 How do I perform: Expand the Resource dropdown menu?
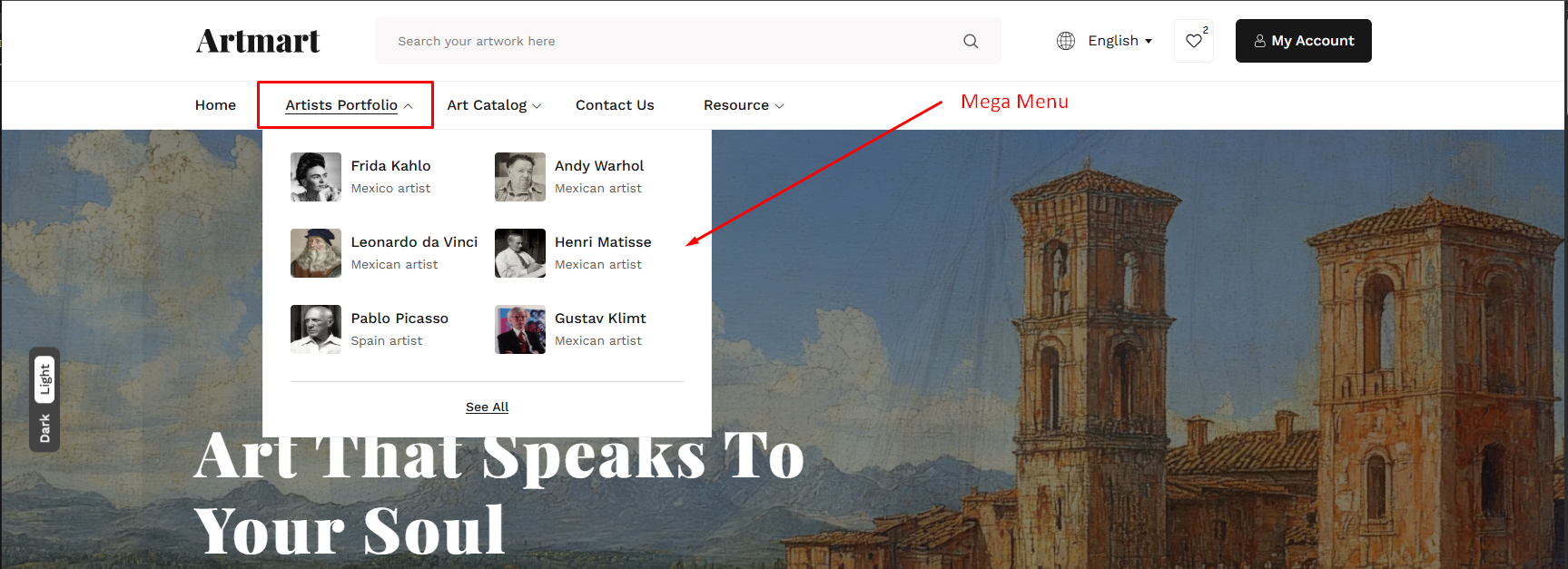coord(743,105)
